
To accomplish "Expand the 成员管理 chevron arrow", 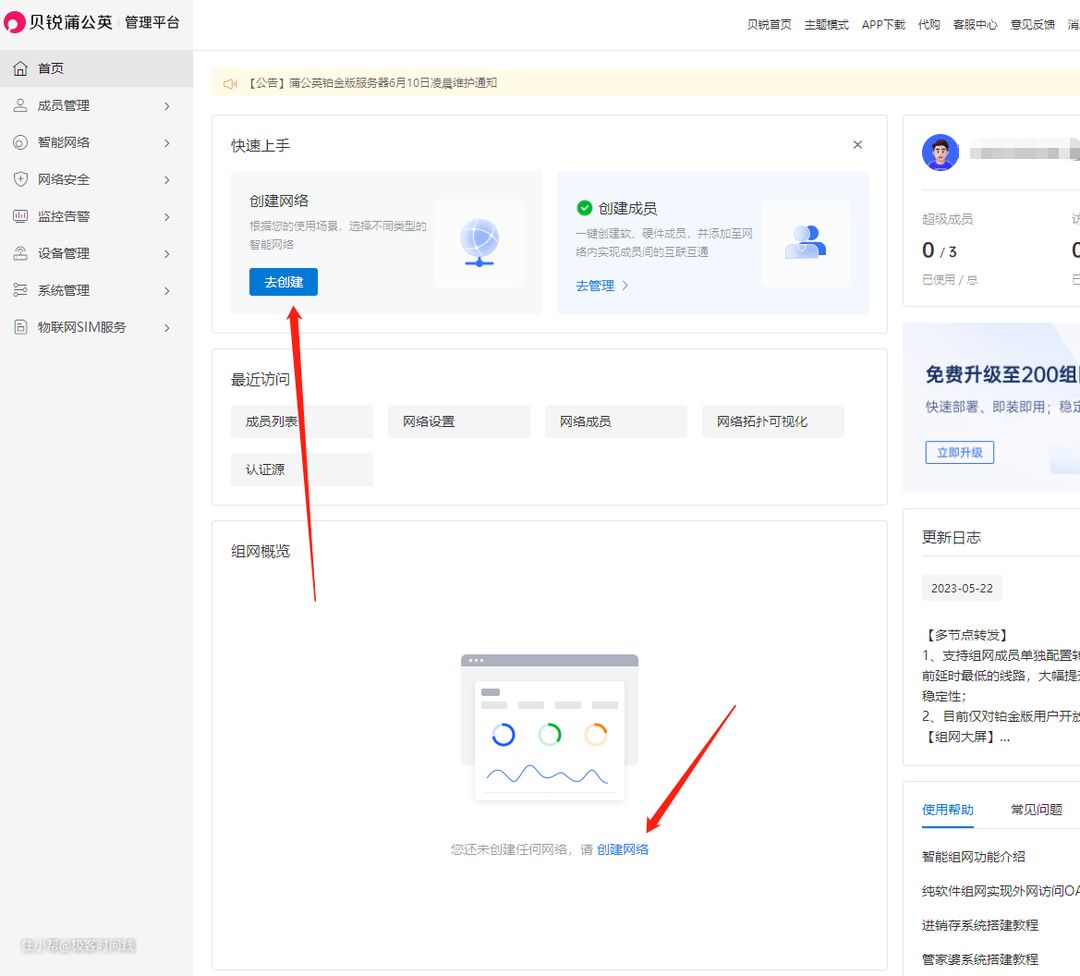I will coord(167,106).
